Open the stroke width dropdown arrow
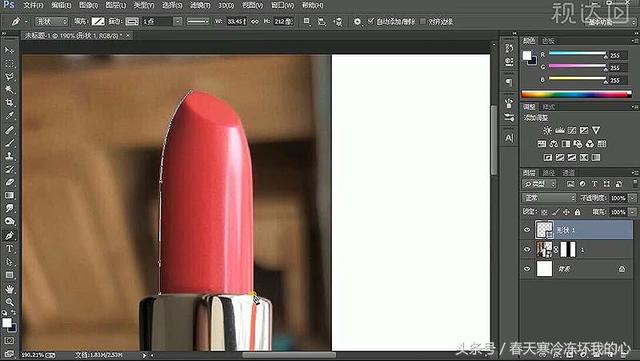The height and width of the screenshot is (361, 640). [178, 21]
